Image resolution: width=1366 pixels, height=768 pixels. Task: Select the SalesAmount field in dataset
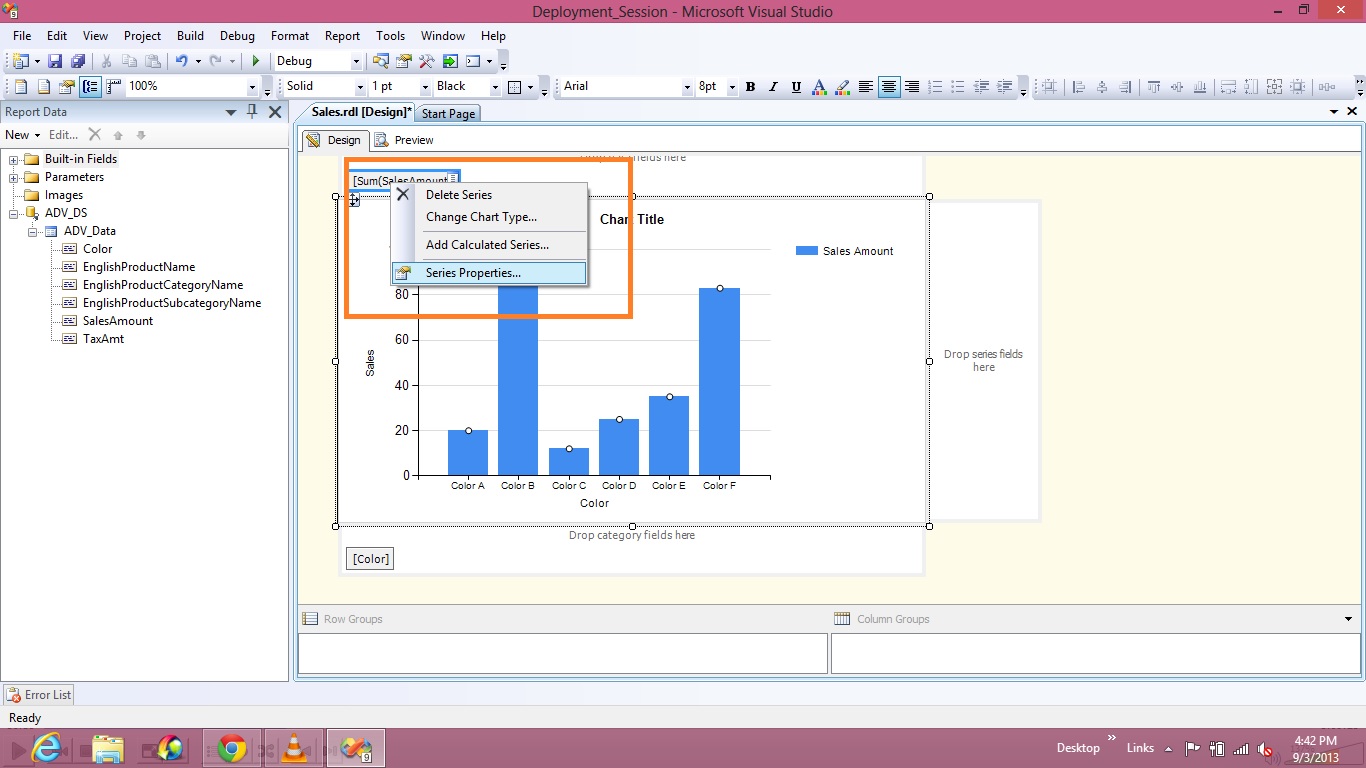[x=118, y=321]
